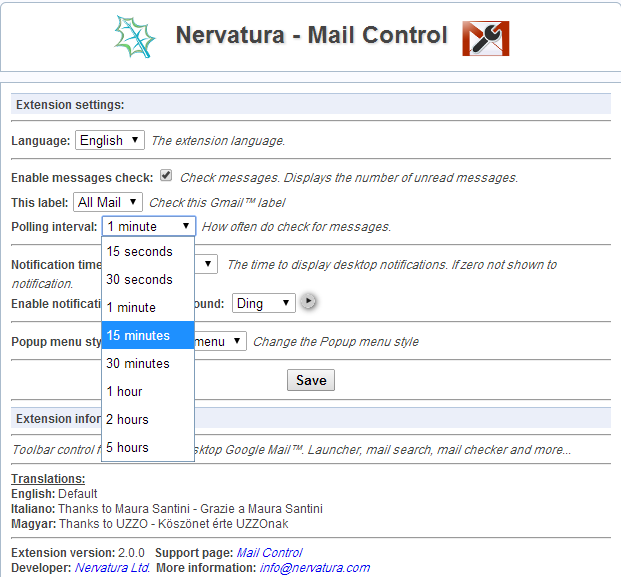The image size is (621, 577).
Task: Open the Mail Control support page link
Action: 269,552
